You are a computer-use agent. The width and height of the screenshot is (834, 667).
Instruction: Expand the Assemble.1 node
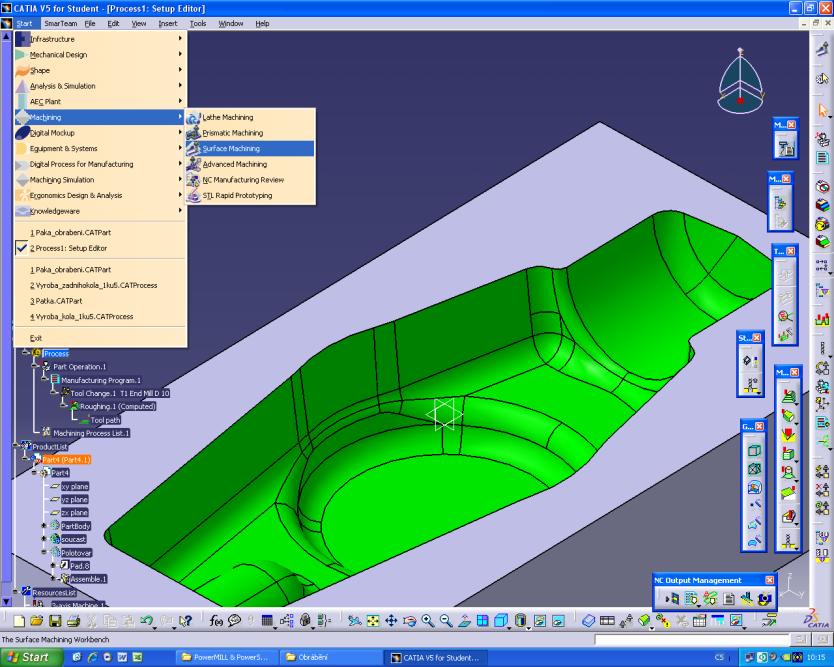tap(53, 579)
